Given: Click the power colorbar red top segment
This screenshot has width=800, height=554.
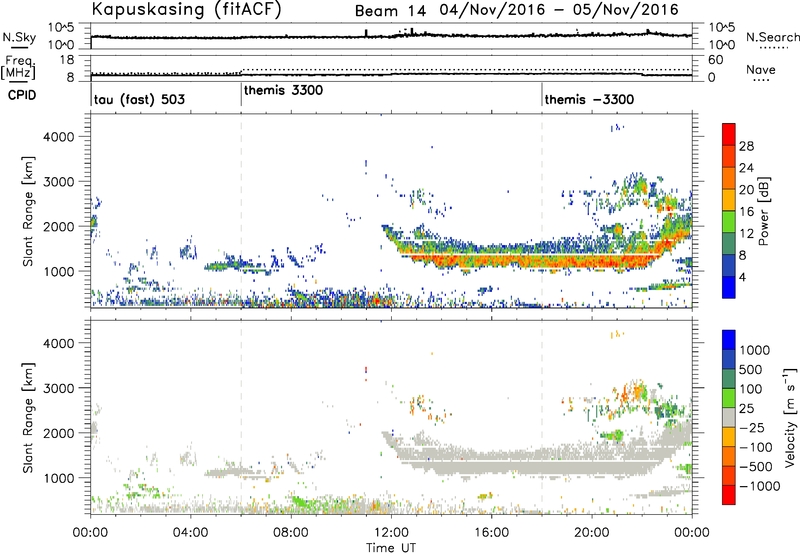Looking at the screenshot, I should pos(729,134).
